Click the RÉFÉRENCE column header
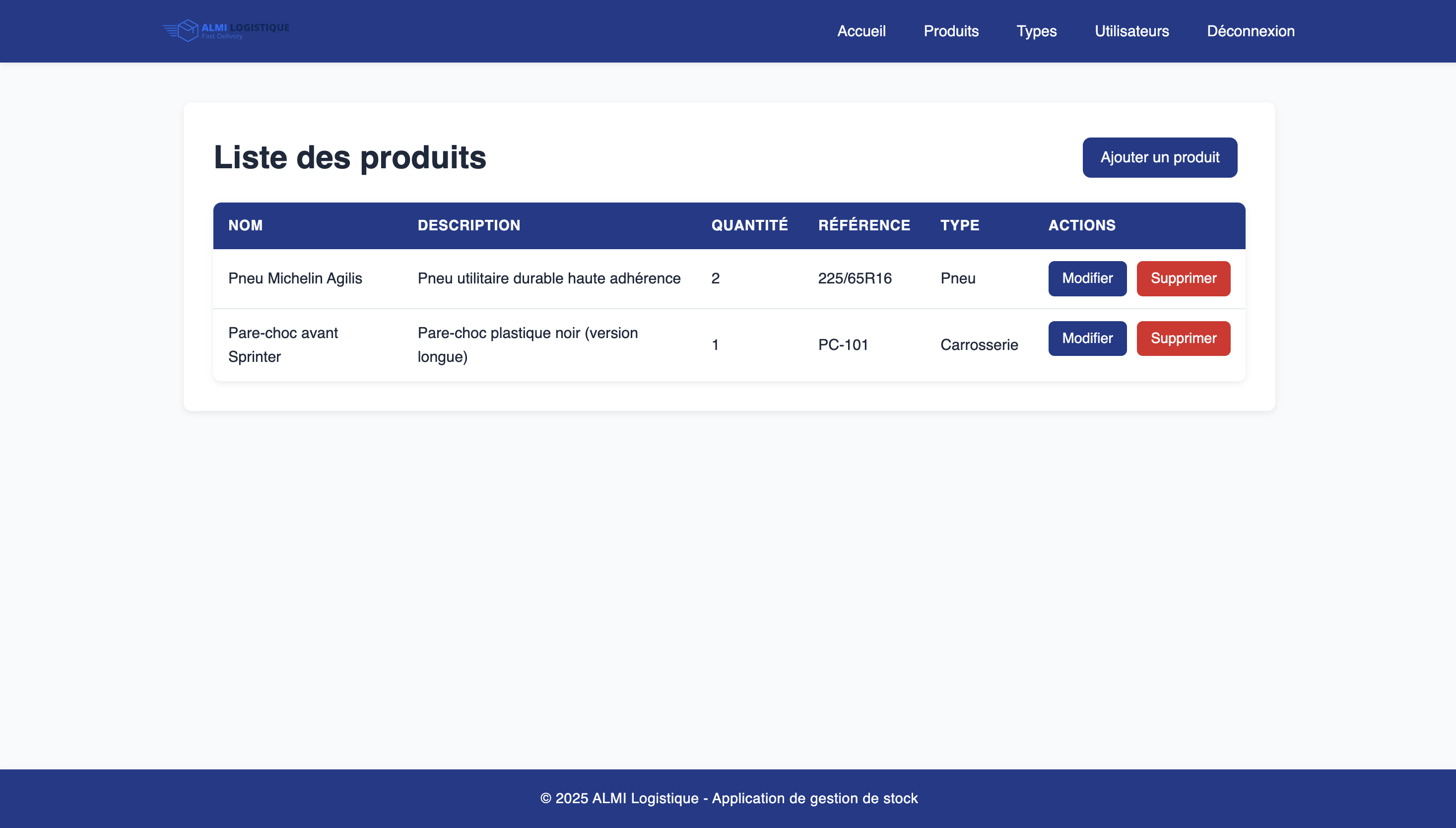The height and width of the screenshot is (828, 1456). (863, 225)
